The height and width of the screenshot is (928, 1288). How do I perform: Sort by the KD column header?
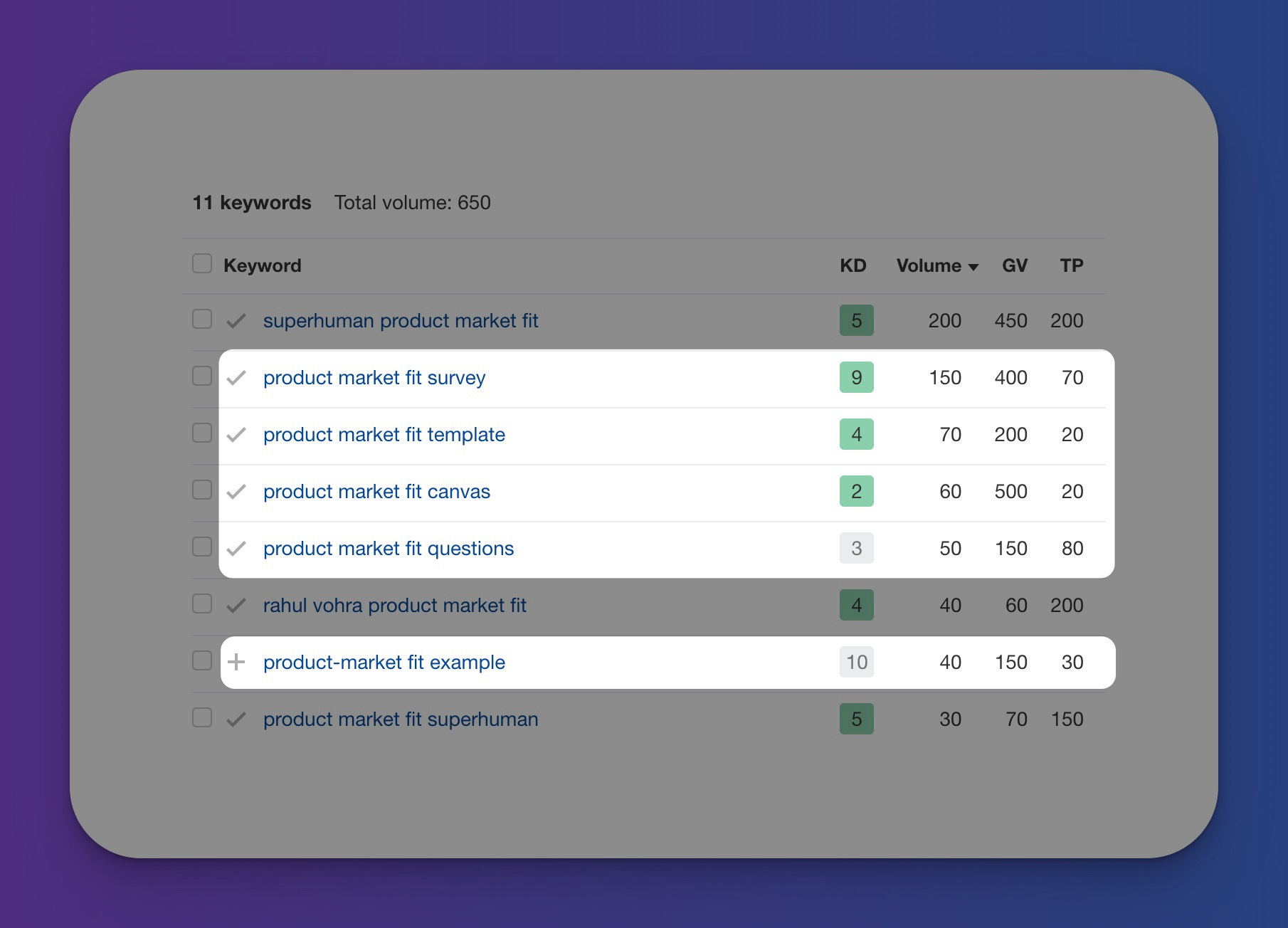click(852, 265)
